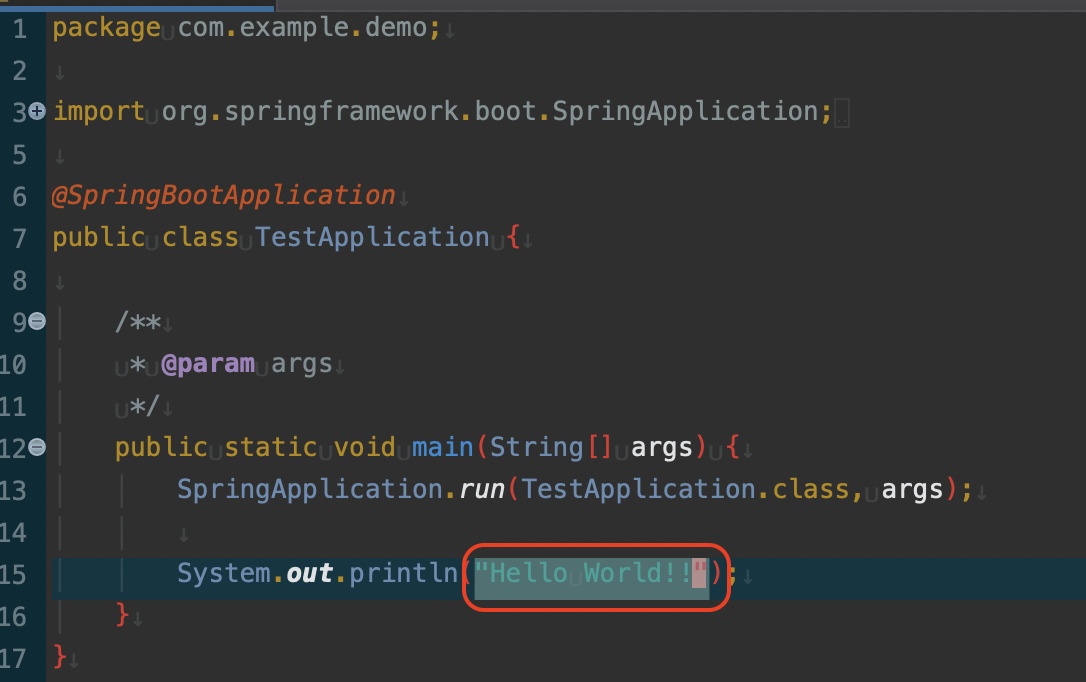Click the 'println' method call
Screen dimensions: 1086x682
coord(403,574)
